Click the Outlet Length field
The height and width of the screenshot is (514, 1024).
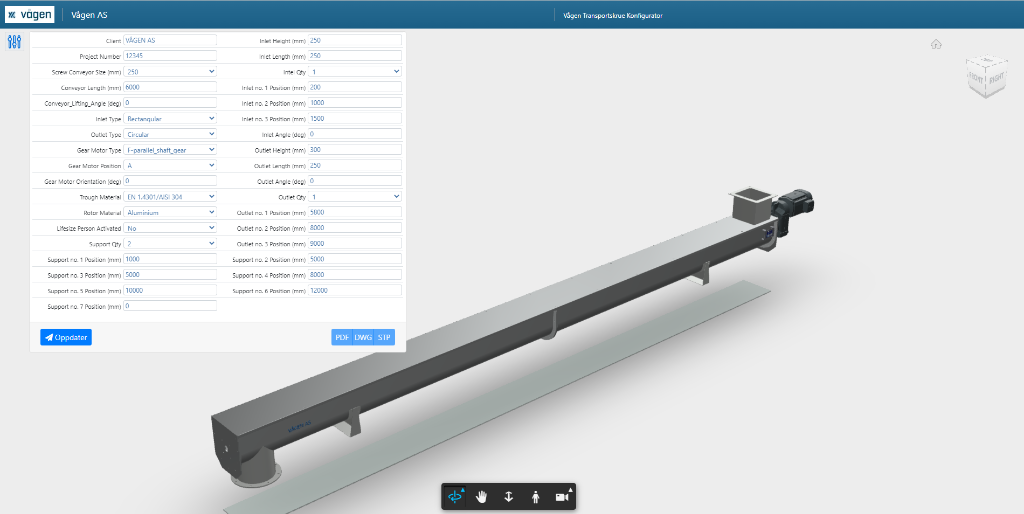click(355, 165)
